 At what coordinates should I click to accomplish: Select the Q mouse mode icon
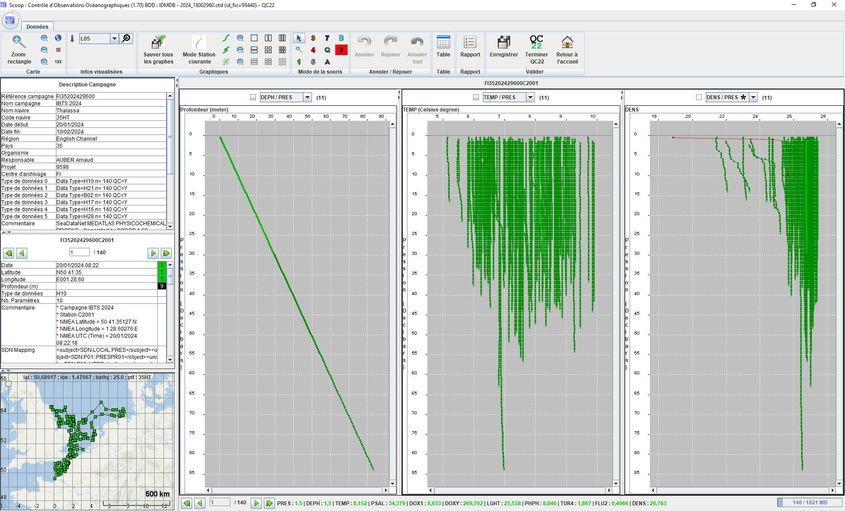(x=327, y=50)
